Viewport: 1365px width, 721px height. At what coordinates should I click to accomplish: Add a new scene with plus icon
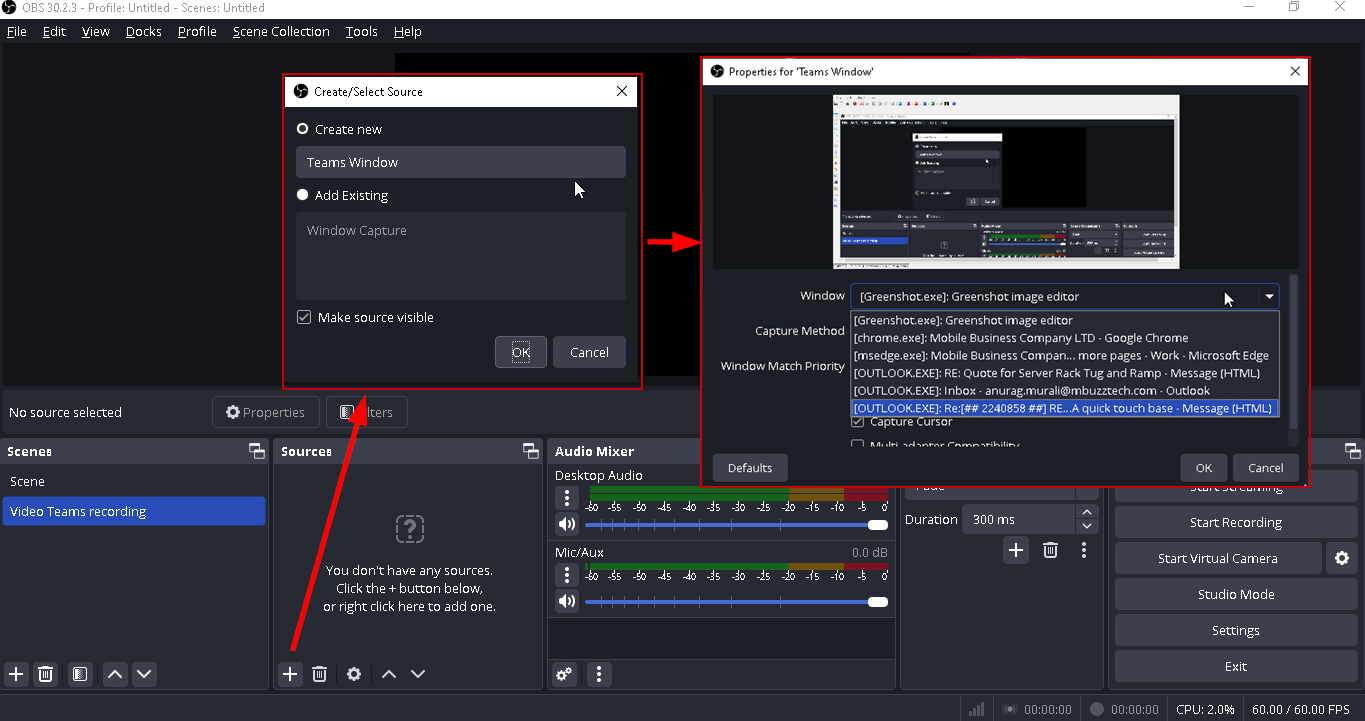(x=16, y=674)
